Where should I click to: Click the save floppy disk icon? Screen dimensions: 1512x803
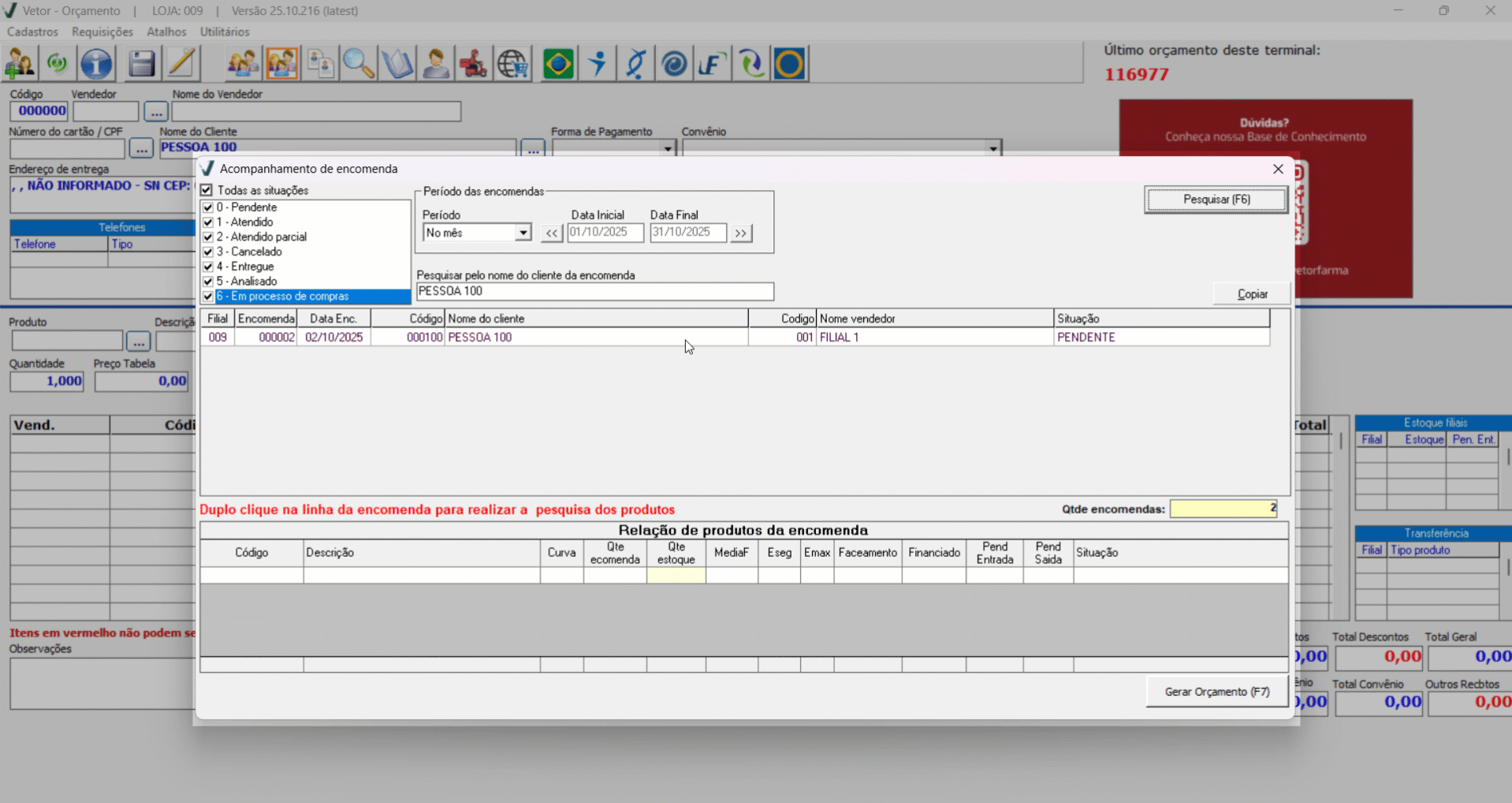(141, 64)
